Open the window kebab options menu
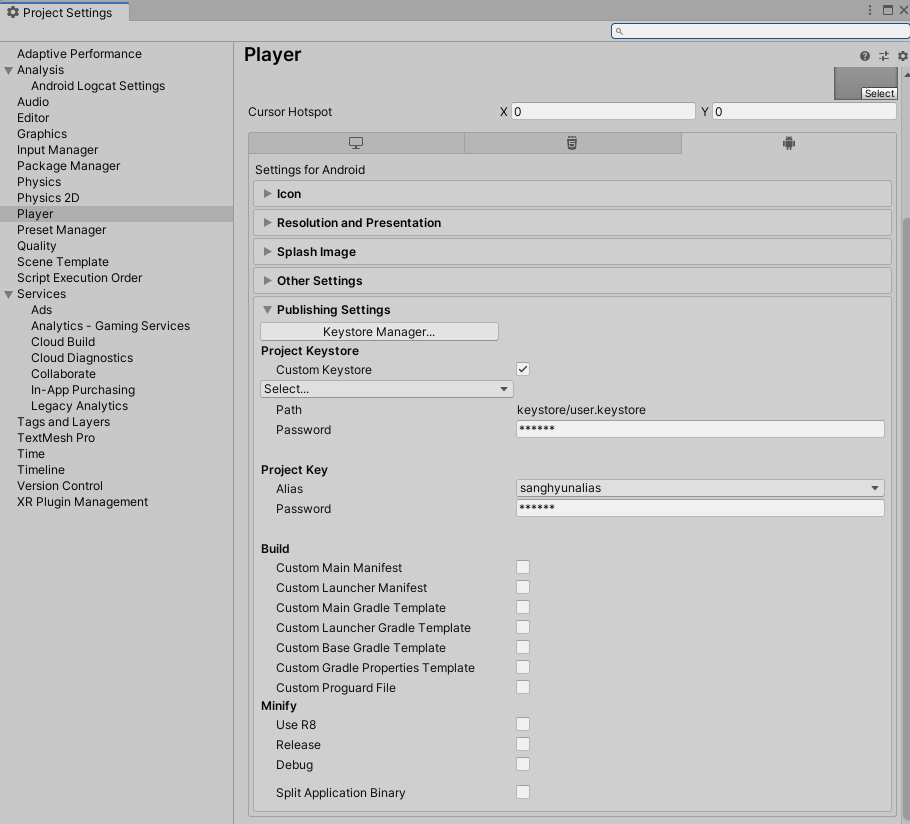Image resolution: width=910 pixels, height=824 pixels. point(869,10)
